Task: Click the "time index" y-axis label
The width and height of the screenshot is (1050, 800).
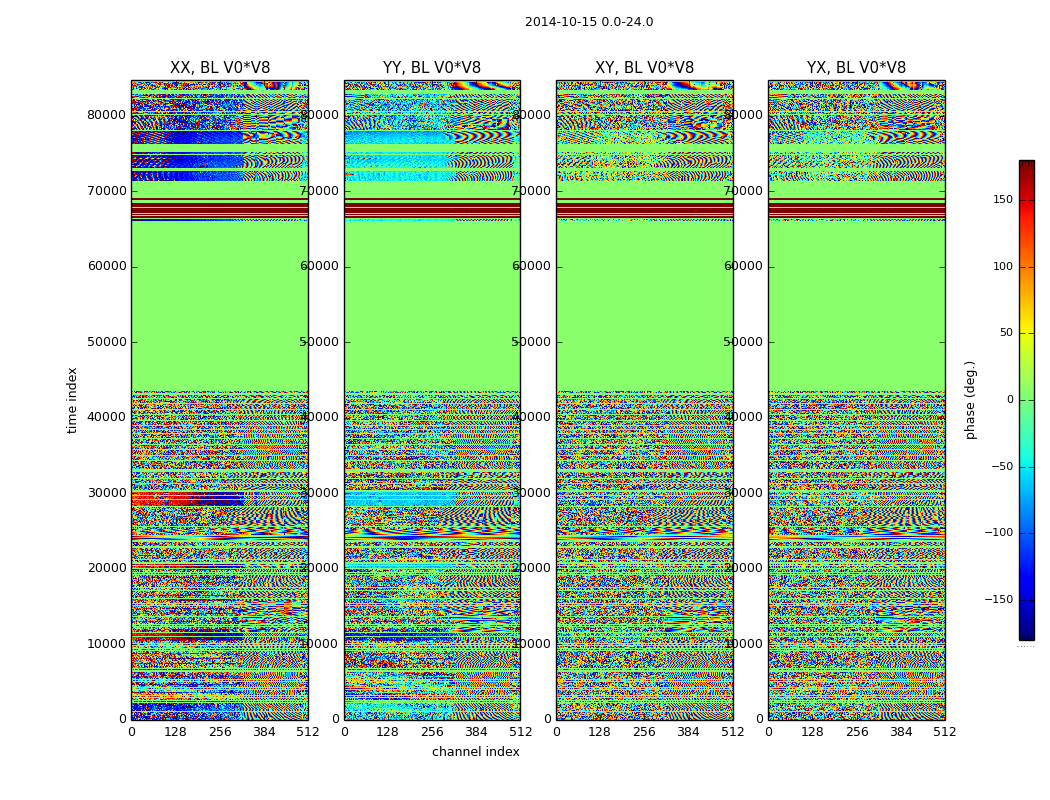Action: coord(72,400)
